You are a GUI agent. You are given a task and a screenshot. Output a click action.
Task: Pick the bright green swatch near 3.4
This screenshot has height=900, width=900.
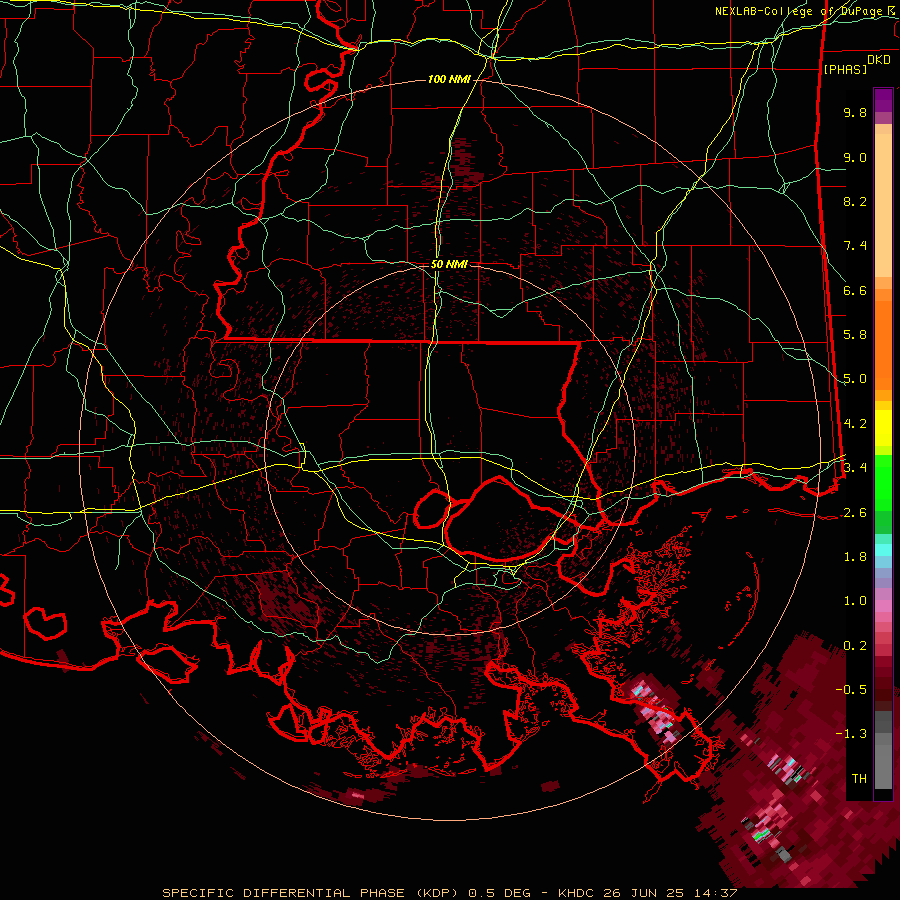883,483
